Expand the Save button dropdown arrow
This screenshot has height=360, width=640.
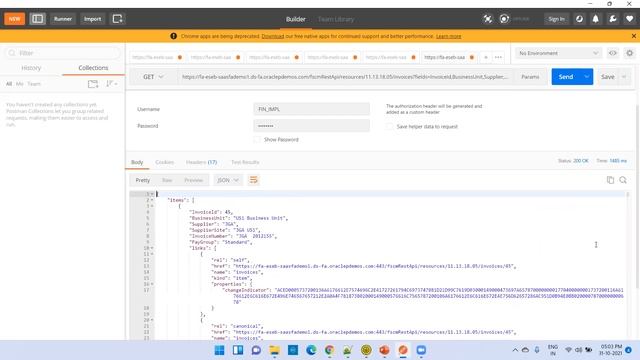tap(624, 77)
